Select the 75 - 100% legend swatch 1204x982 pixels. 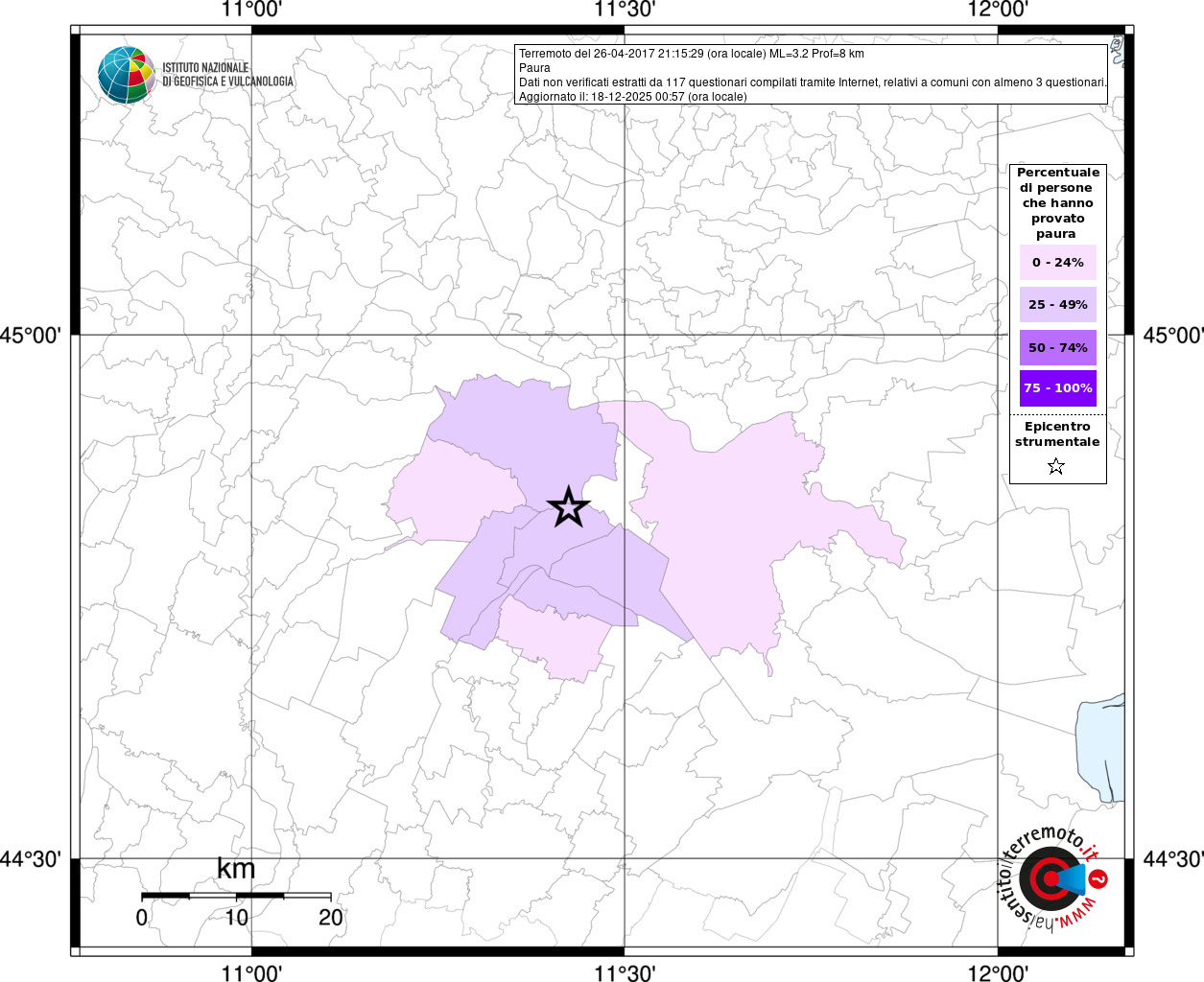[x=1057, y=388]
